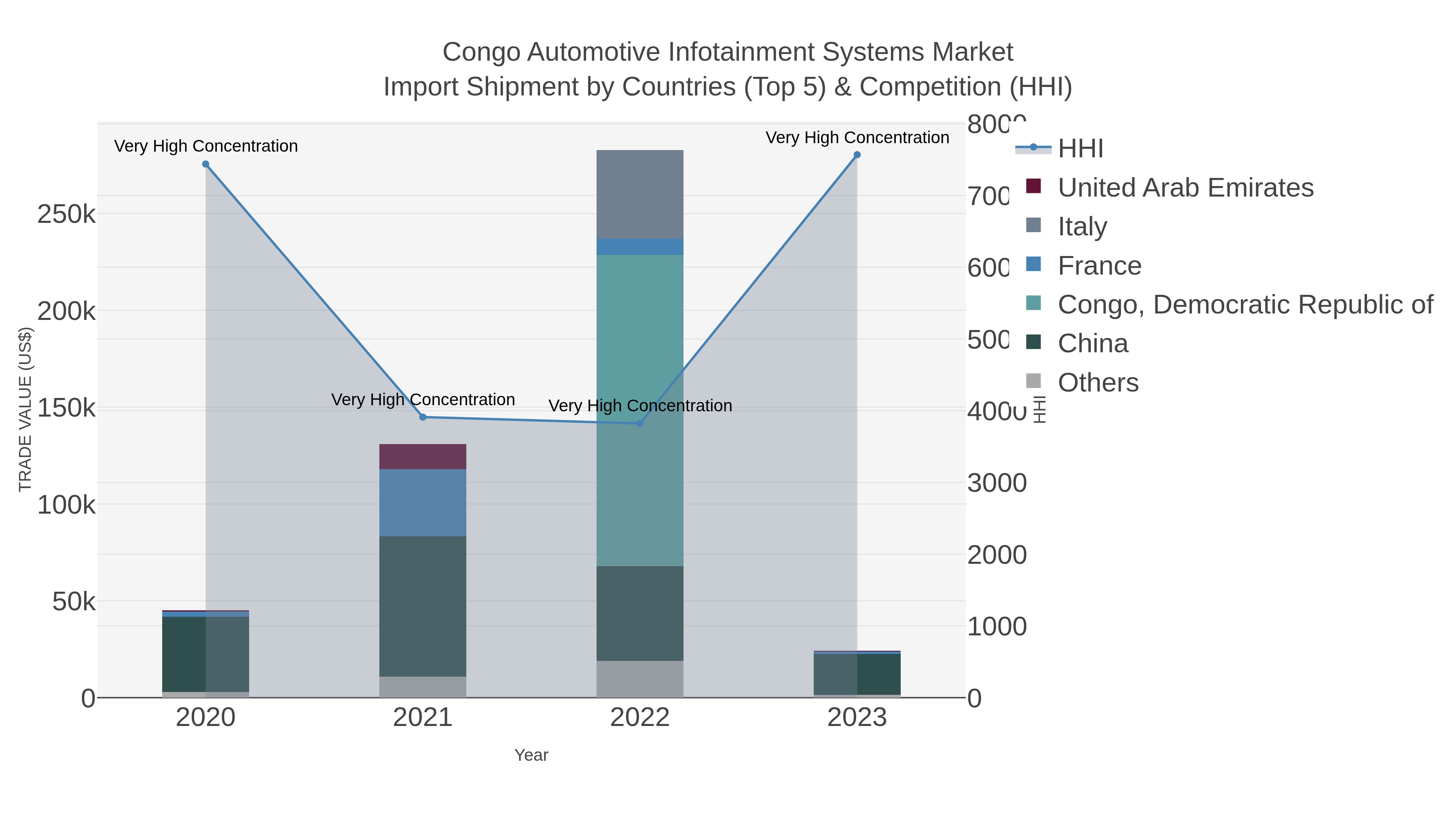Click the HHI data point for 2023
This screenshot has height=819, width=1456.
pos(857,155)
